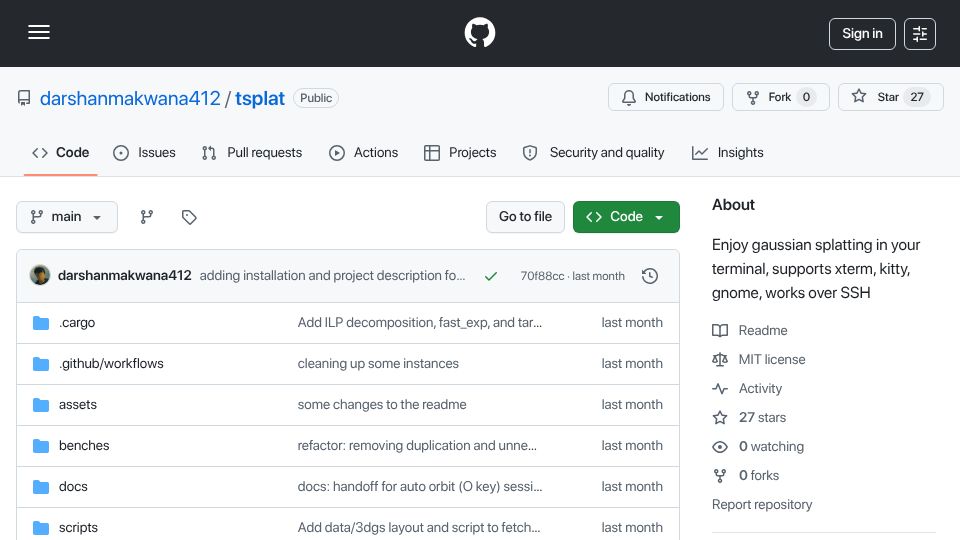Viewport: 960px width, 540px height.
Task: View branches via the branch icon
Action: pyautogui.click(x=146, y=217)
